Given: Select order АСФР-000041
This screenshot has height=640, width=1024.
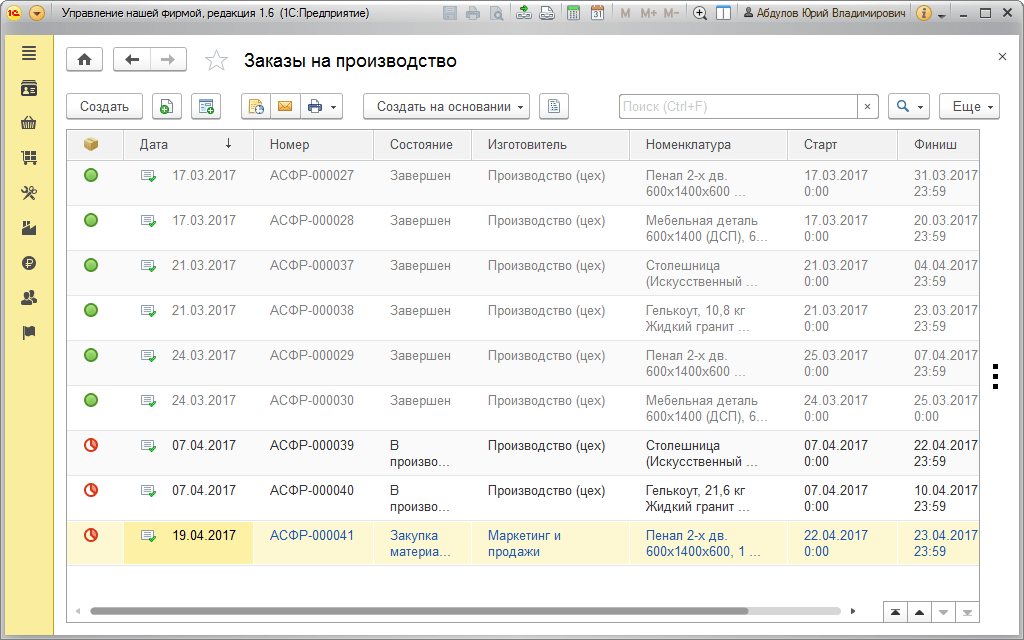Looking at the screenshot, I should [x=522, y=543].
